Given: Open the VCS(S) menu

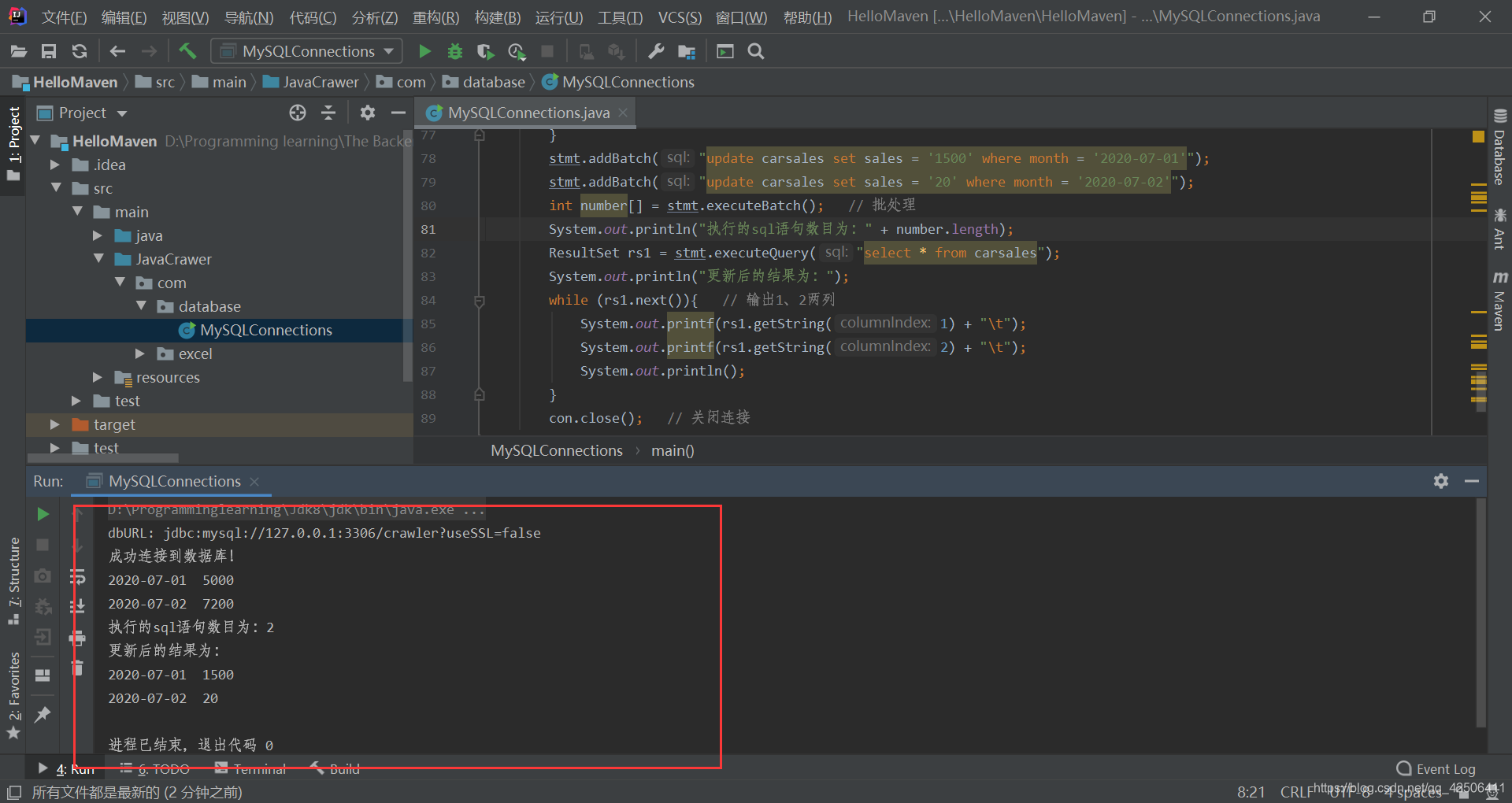Looking at the screenshot, I should [x=680, y=17].
